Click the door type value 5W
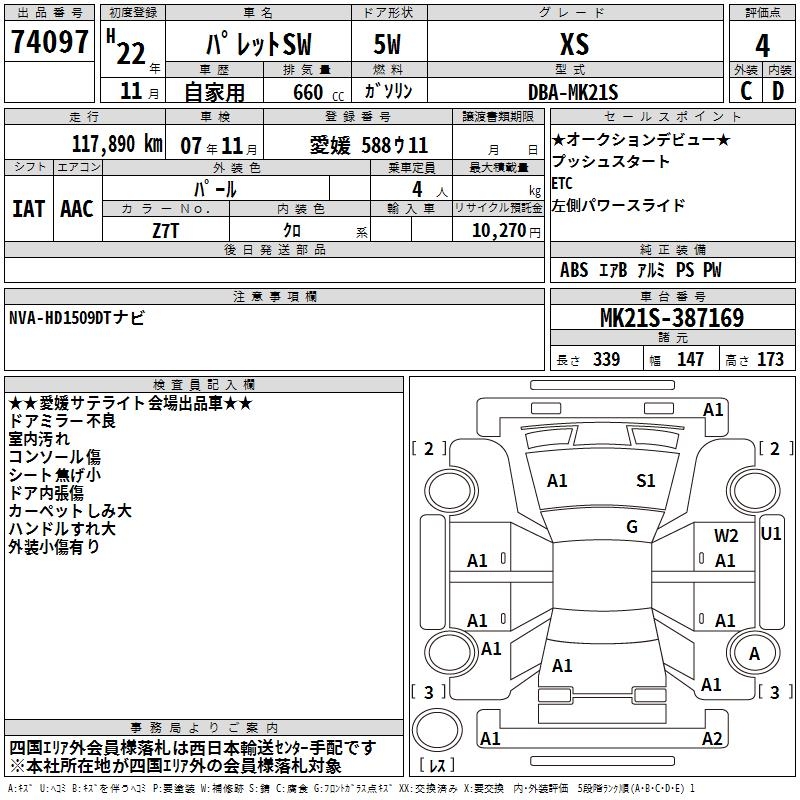The width and height of the screenshot is (800, 800). [x=387, y=44]
